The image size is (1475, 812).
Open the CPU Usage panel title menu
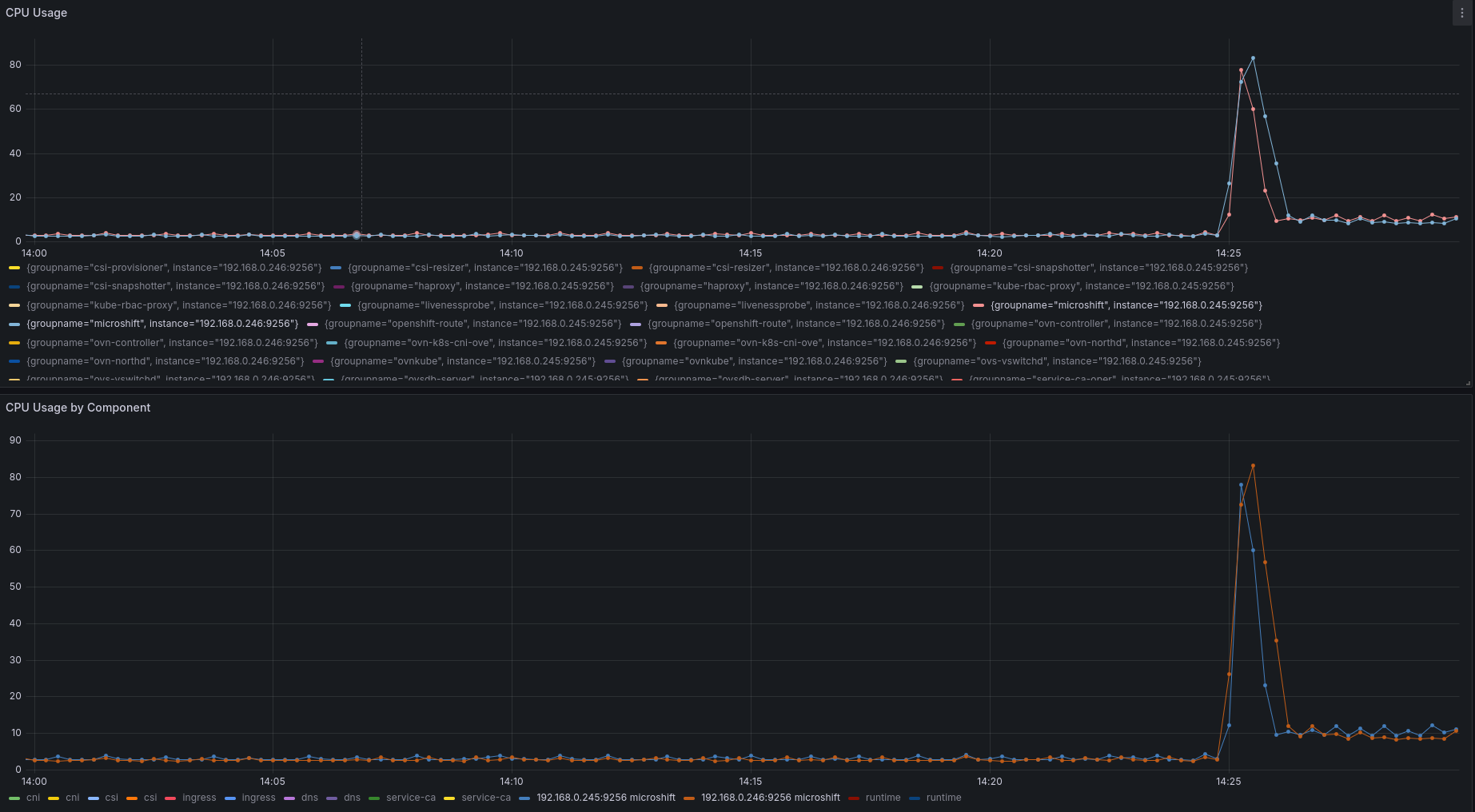pyautogui.click(x=37, y=13)
